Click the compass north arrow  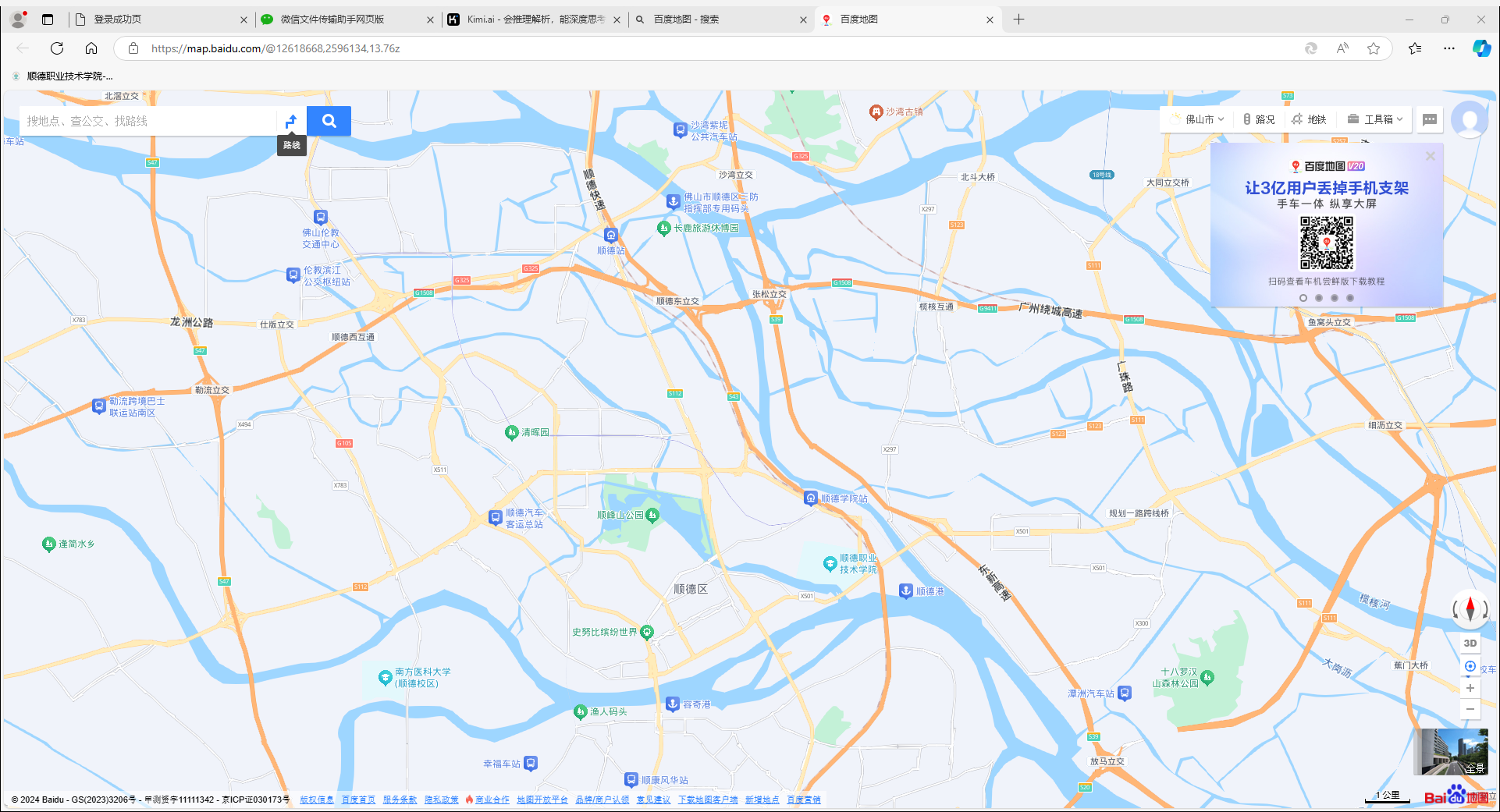tap(1470, 608)
